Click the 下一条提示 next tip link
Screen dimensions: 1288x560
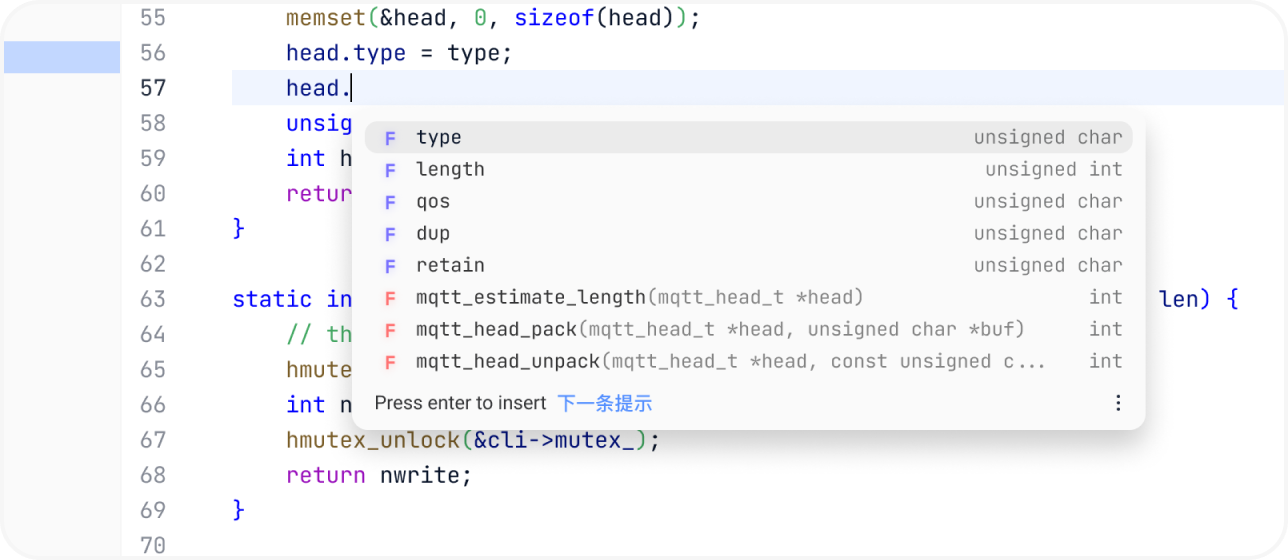(x=604, y=403)
